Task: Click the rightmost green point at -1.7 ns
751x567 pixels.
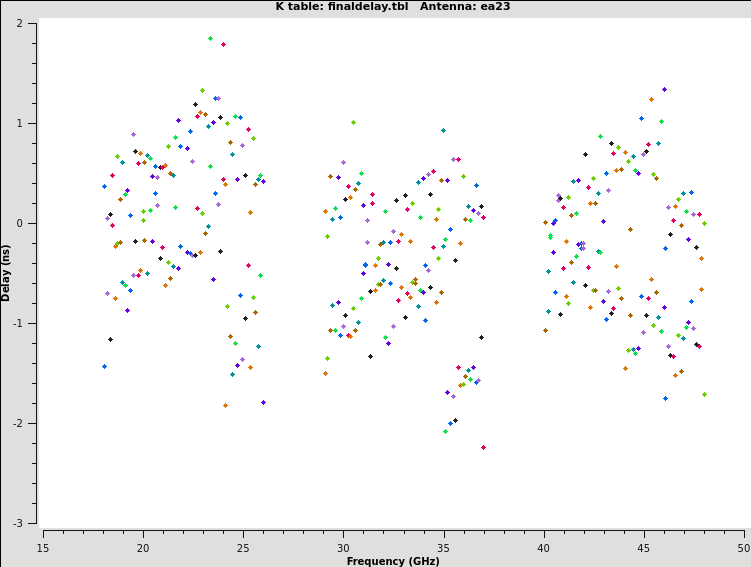Action: coord(704,394)
